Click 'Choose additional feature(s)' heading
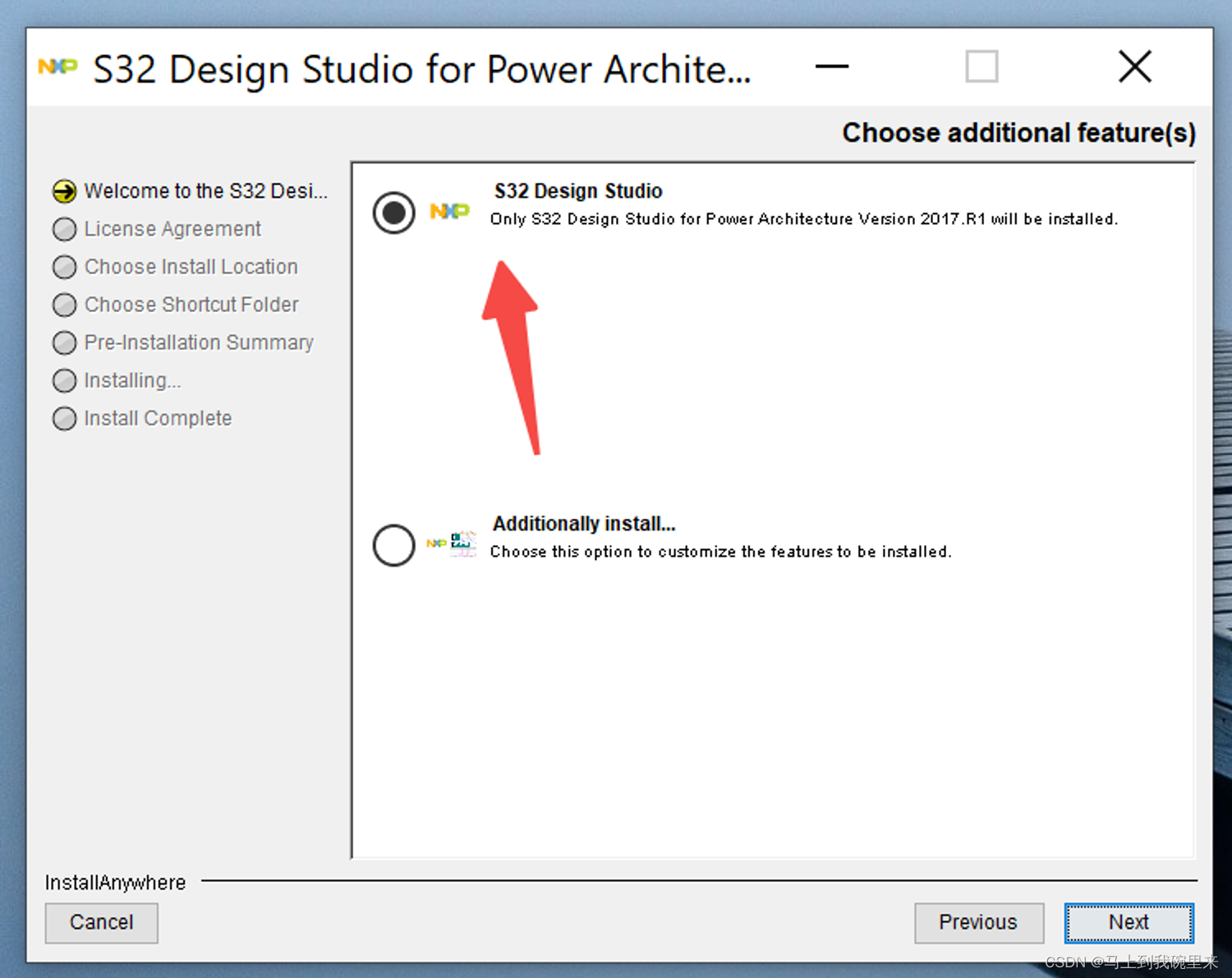 (1018, 133)
